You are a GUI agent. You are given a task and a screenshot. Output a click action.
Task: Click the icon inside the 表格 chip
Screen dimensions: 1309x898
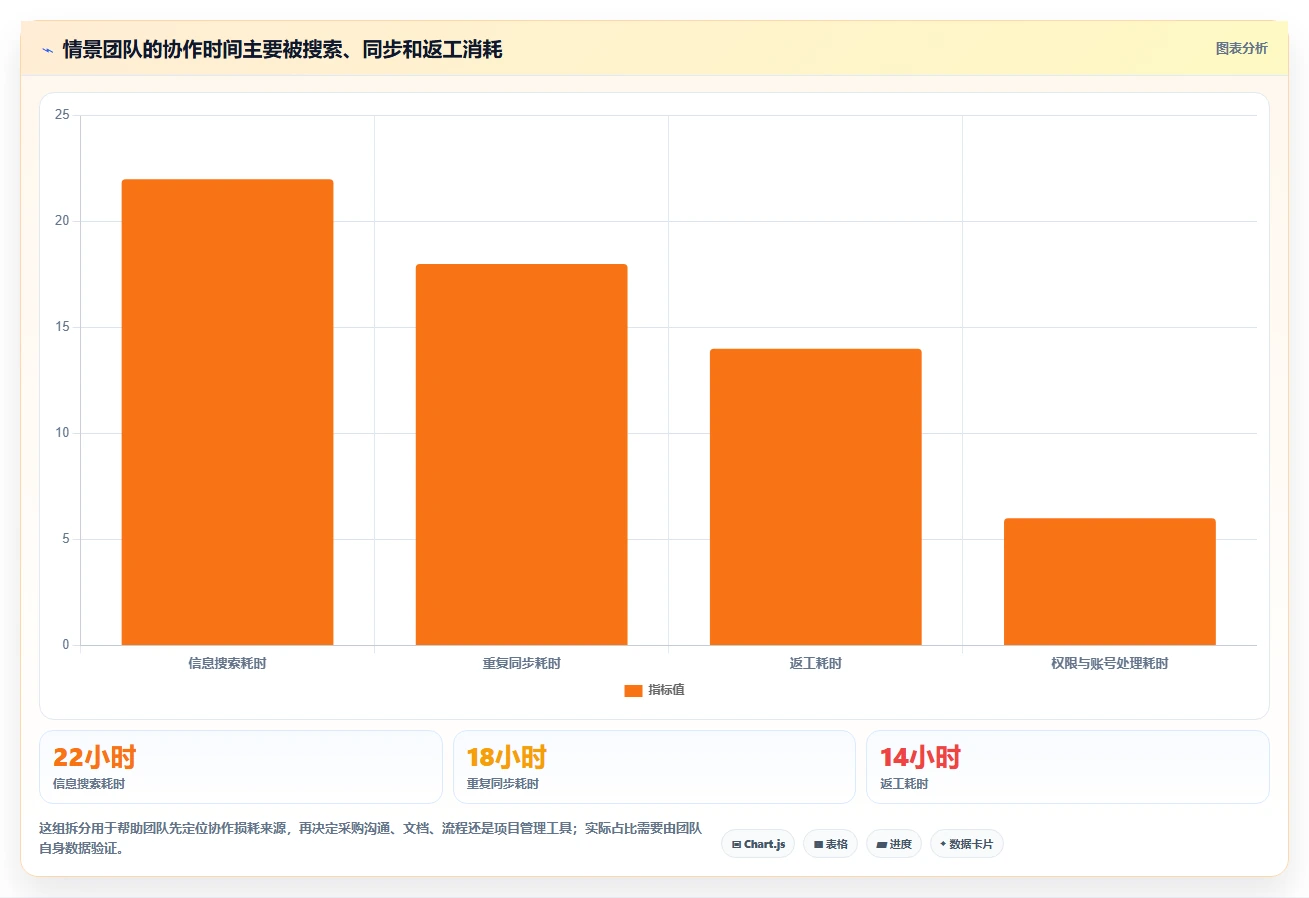(818, 844)
